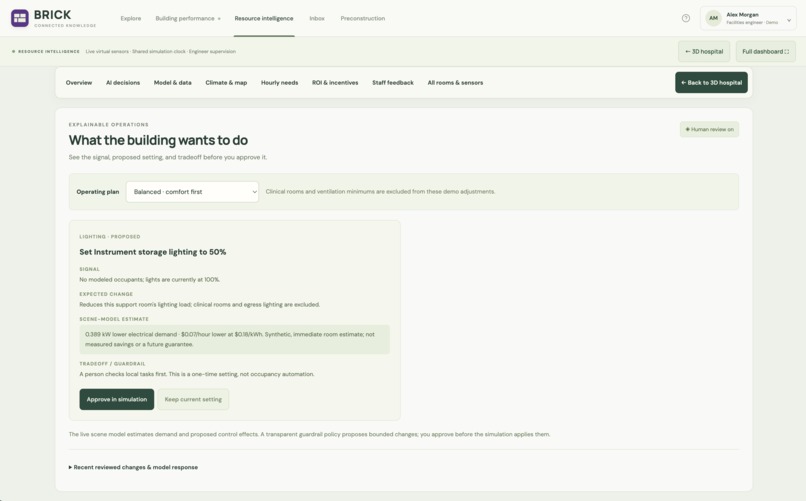Open the Full dashboard button
The image size is (806, 501).
coord(765,51)
